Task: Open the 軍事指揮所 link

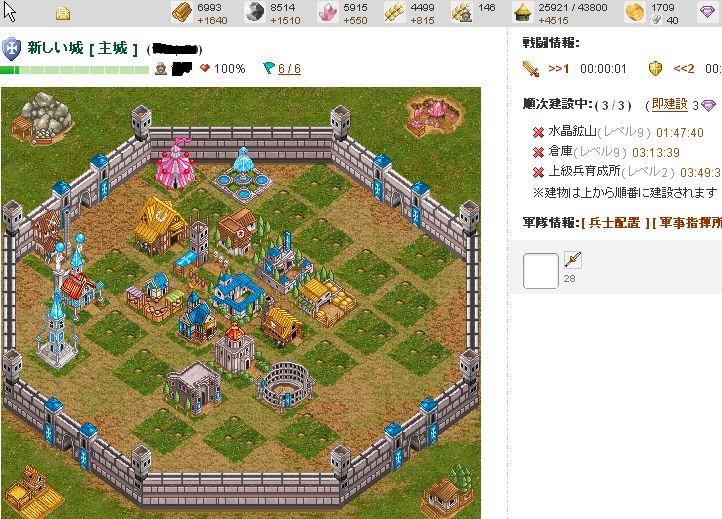Action: click(x=690, y=223)
